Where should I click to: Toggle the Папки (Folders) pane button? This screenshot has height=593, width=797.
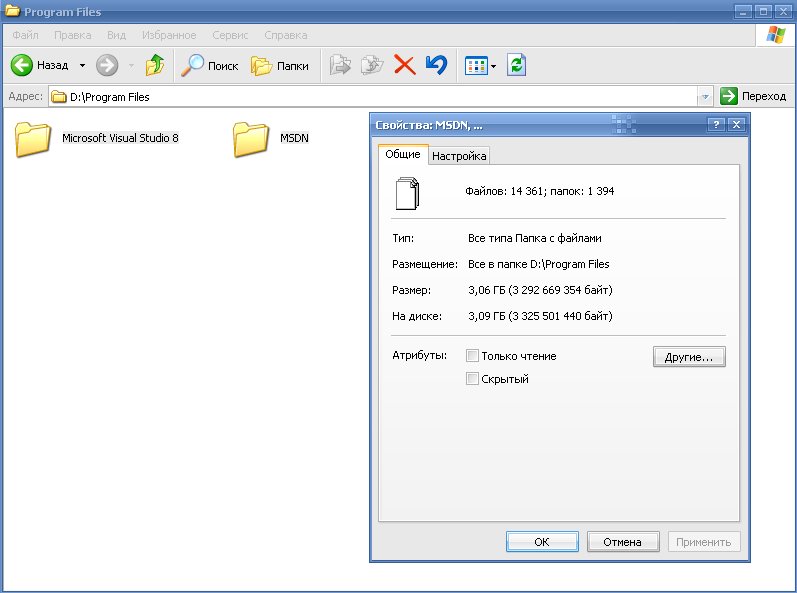point(279,66)
